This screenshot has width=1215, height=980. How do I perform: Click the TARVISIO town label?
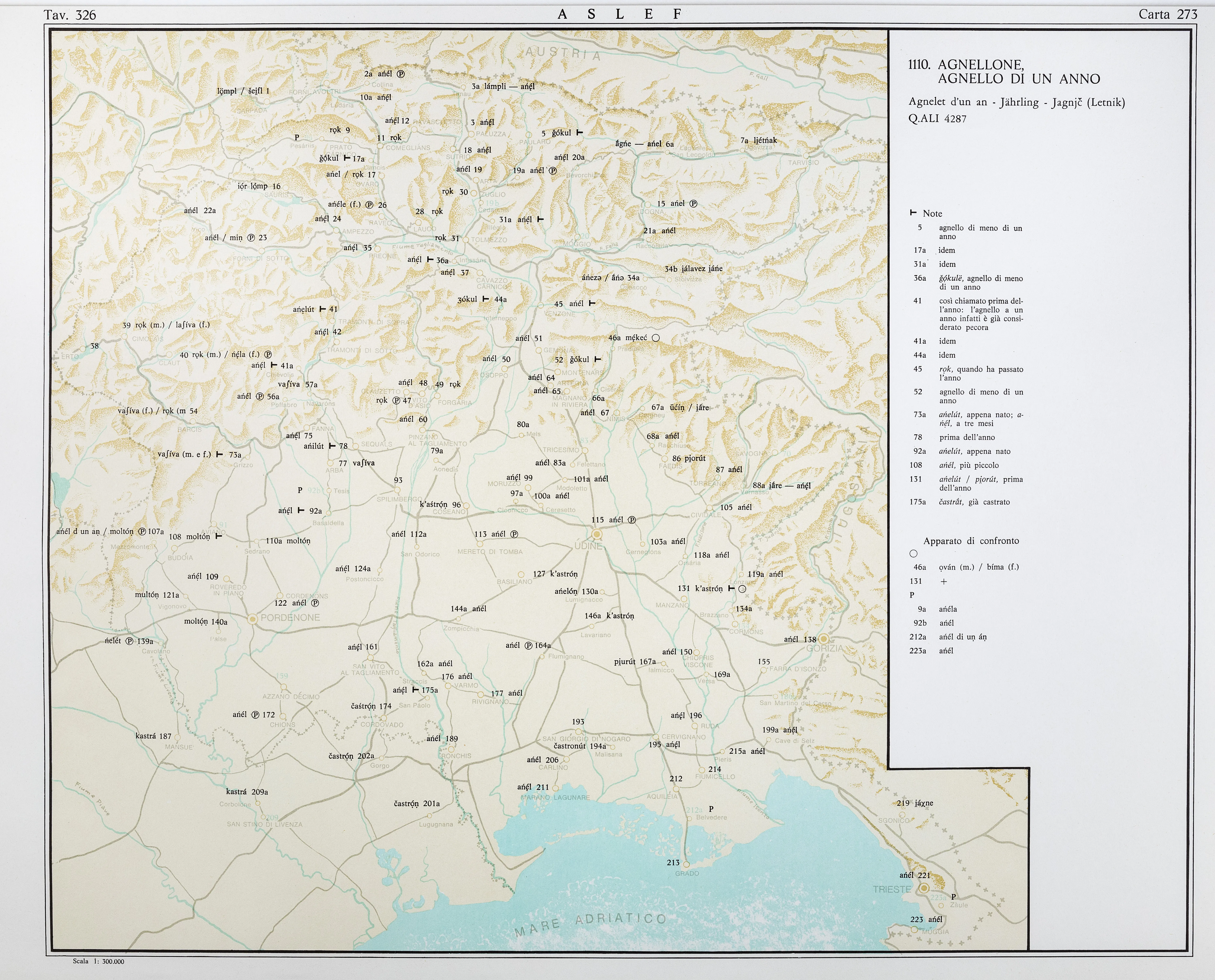coord(803,163)
